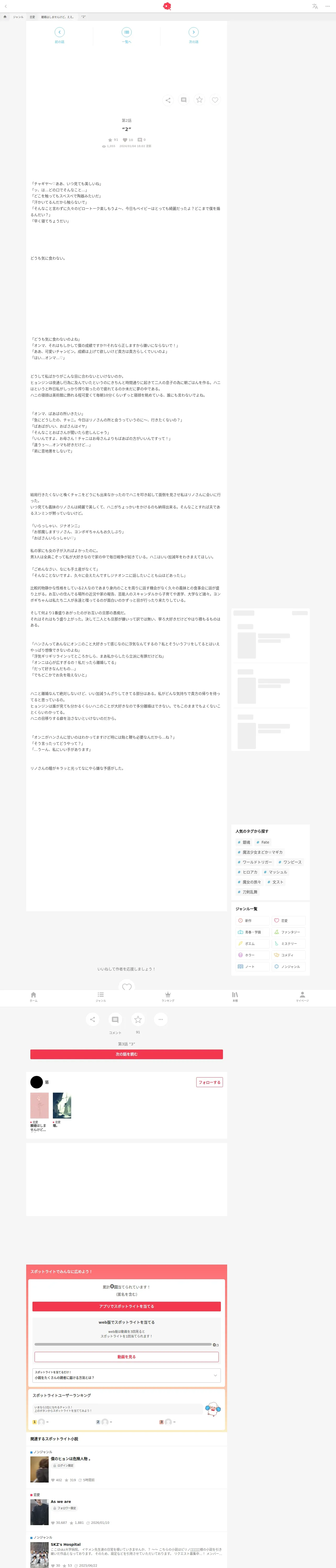
Task: Click ジャンル in the breadcrumb
Action: click(18, 17)
